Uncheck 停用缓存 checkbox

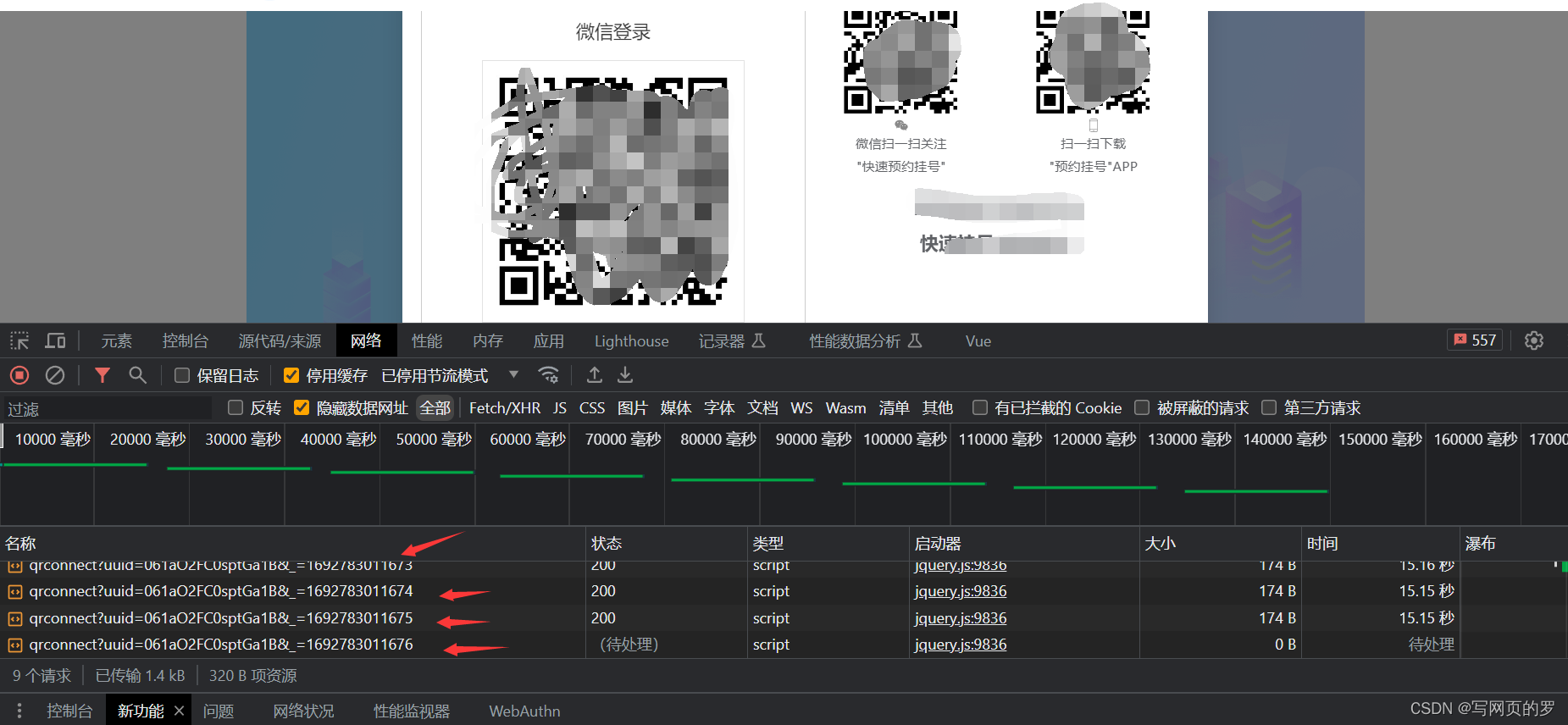pos(291,375)
